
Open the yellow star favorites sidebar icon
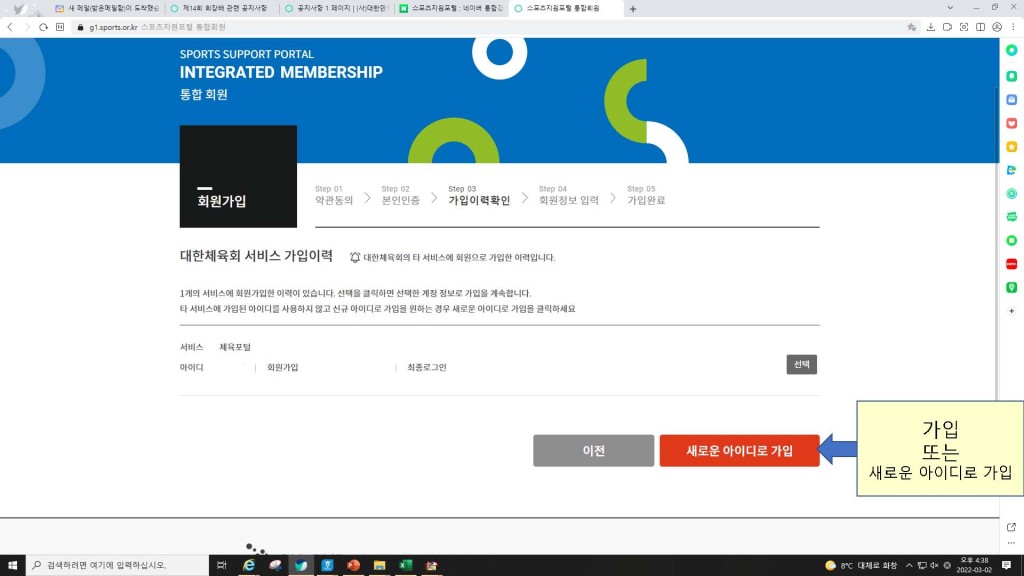pos(1011,146)
